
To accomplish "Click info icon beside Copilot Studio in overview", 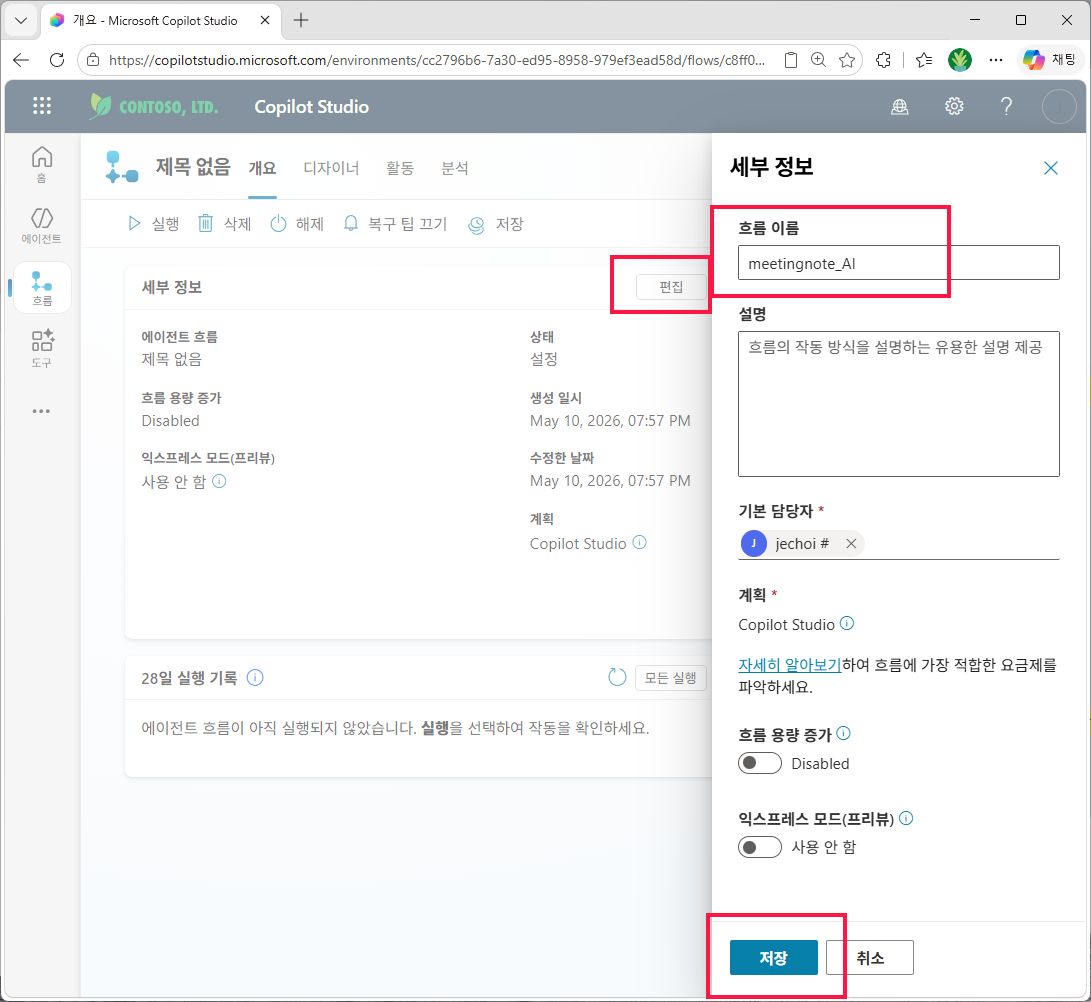I will 639,543.
